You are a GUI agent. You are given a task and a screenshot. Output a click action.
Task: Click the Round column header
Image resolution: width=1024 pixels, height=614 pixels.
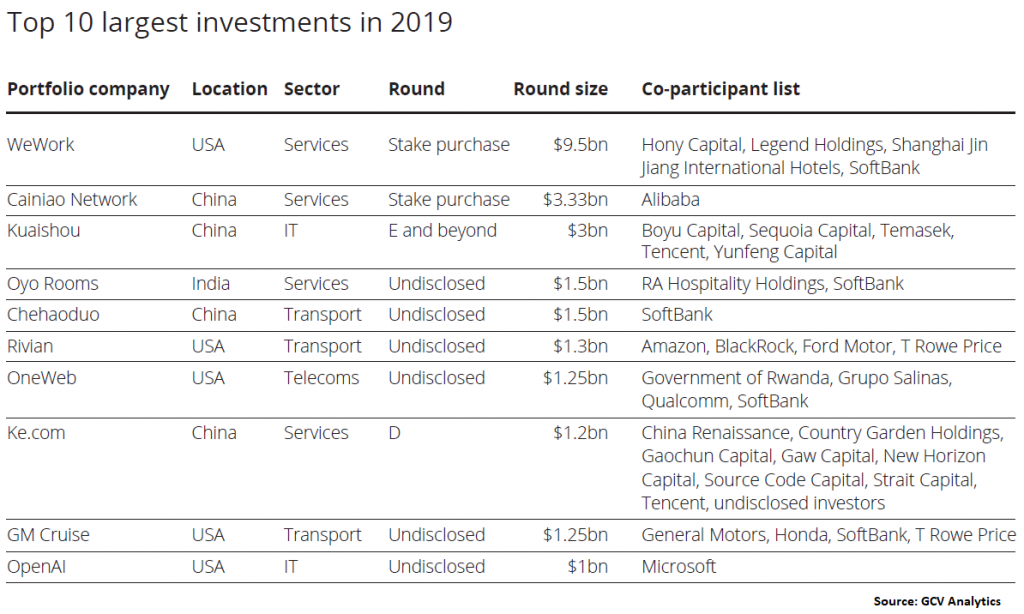(x=416, y=89)
